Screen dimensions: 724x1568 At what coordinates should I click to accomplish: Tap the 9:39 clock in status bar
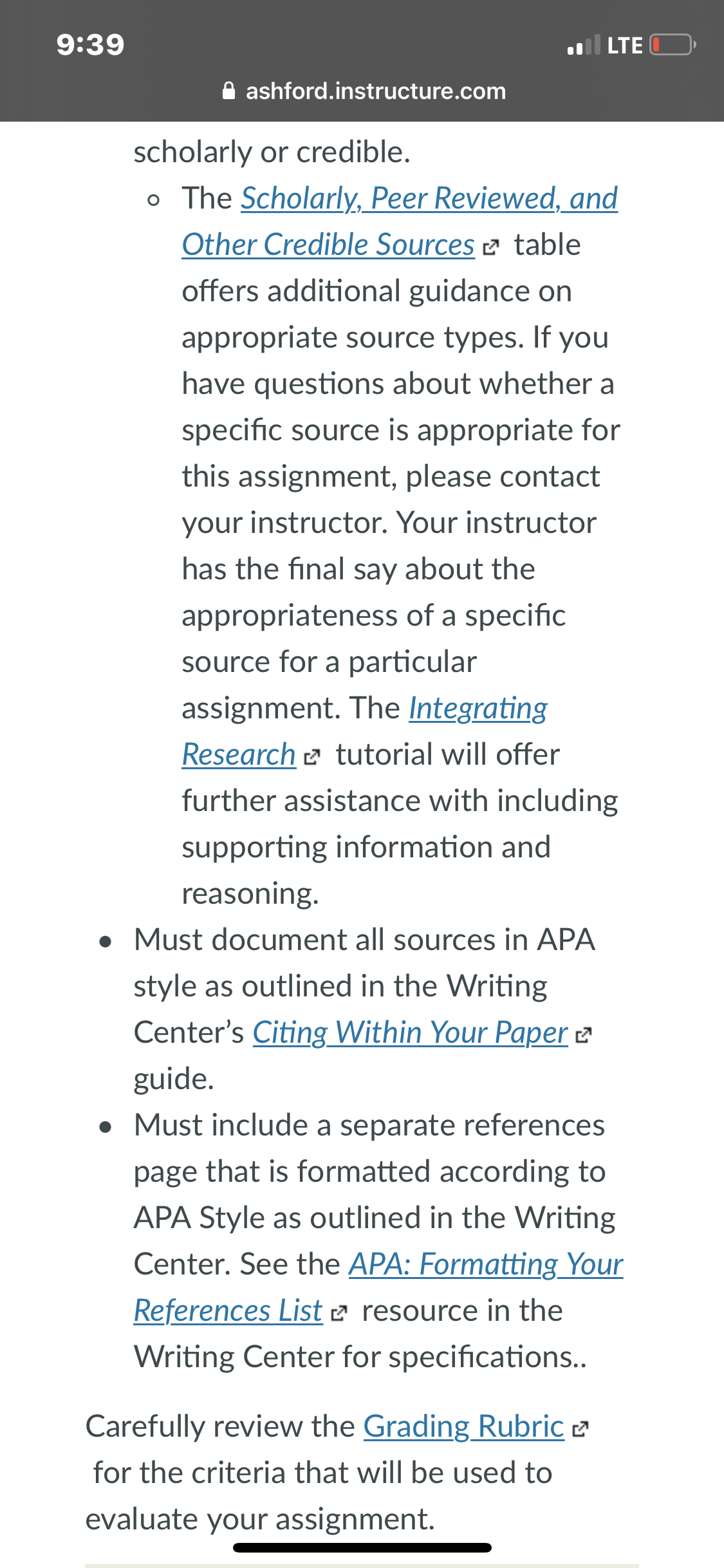click(x=90, y=44)
